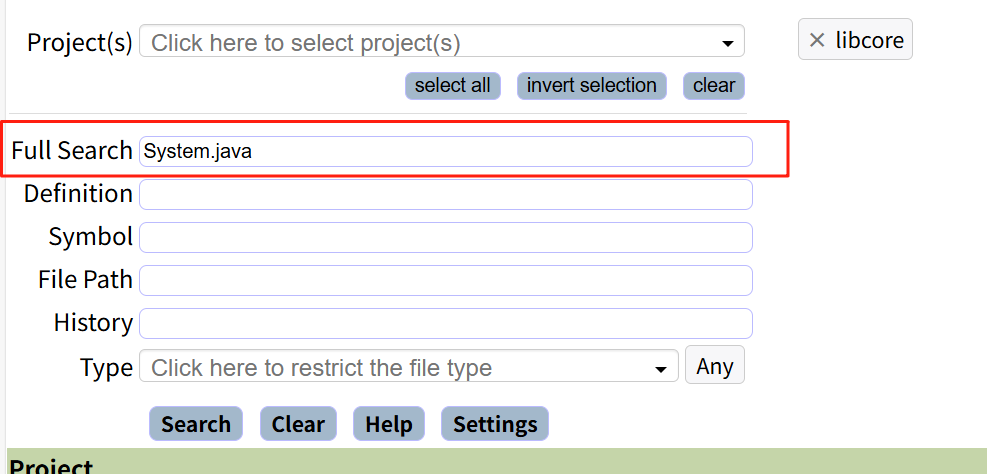Viewport: 987px width, 474px height.
Task: Open the Help button
Action: (389, 424)
